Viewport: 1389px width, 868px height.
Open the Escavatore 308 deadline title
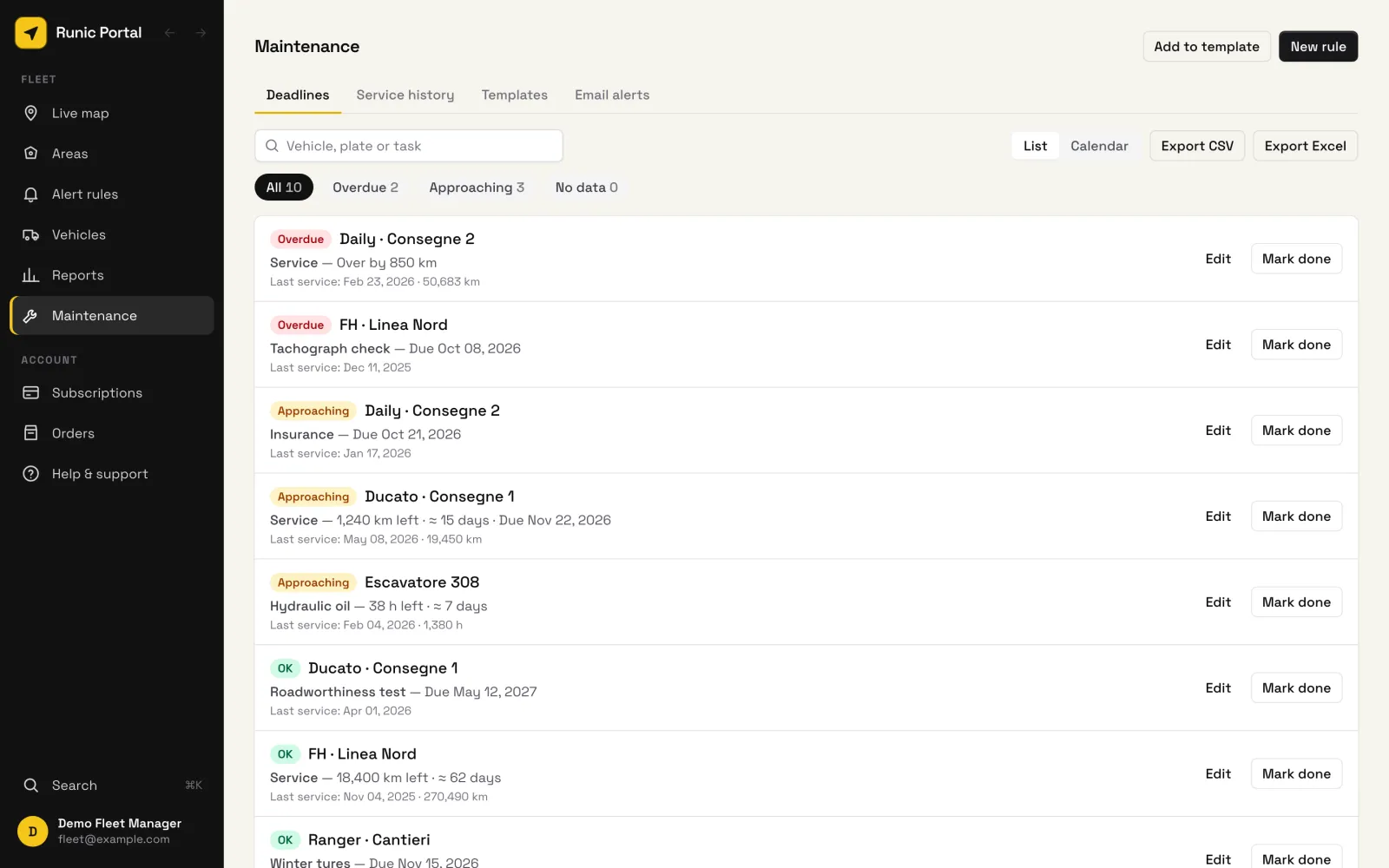[422, 582]
